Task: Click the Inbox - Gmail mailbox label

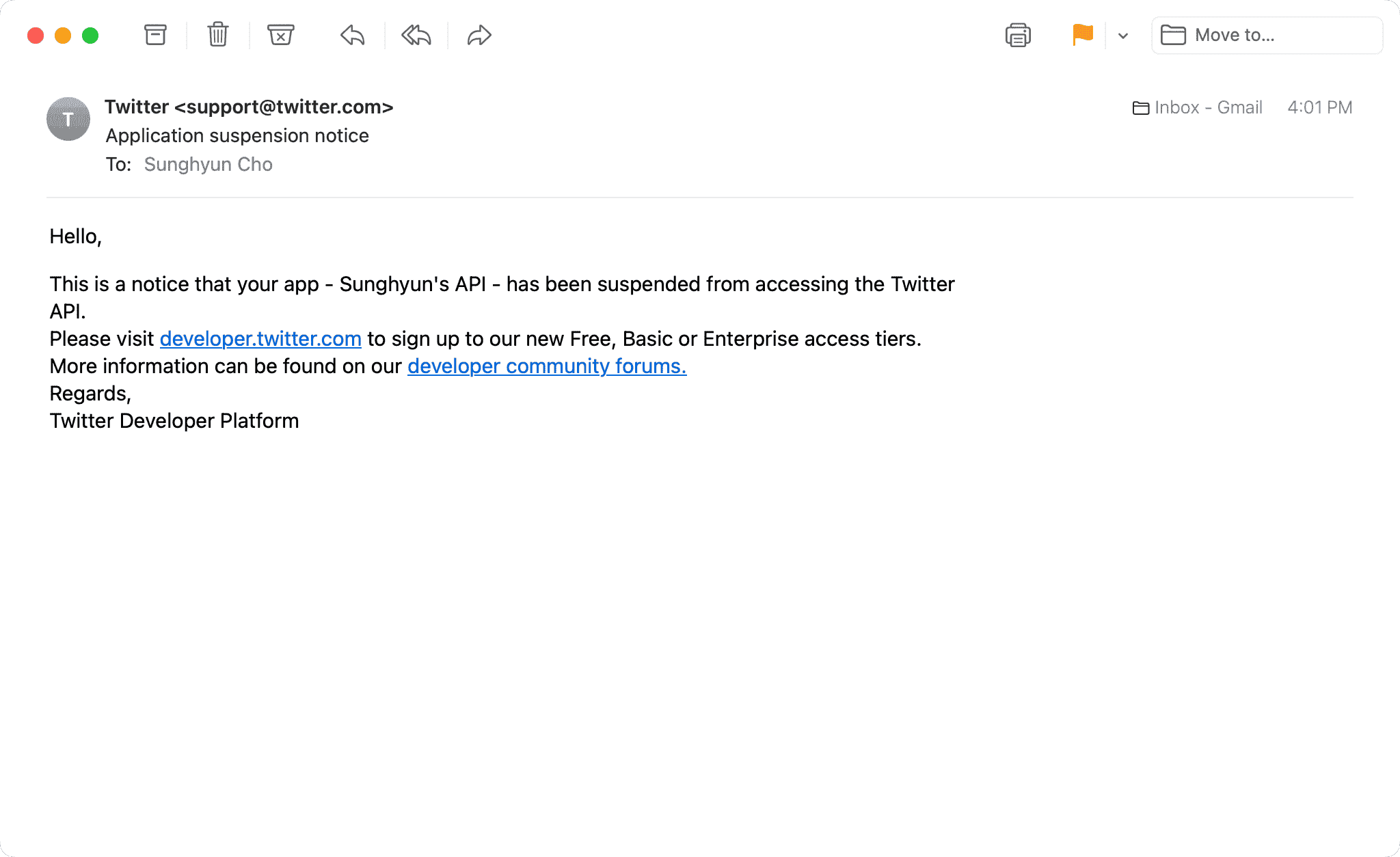Action: pos(1198,107)
